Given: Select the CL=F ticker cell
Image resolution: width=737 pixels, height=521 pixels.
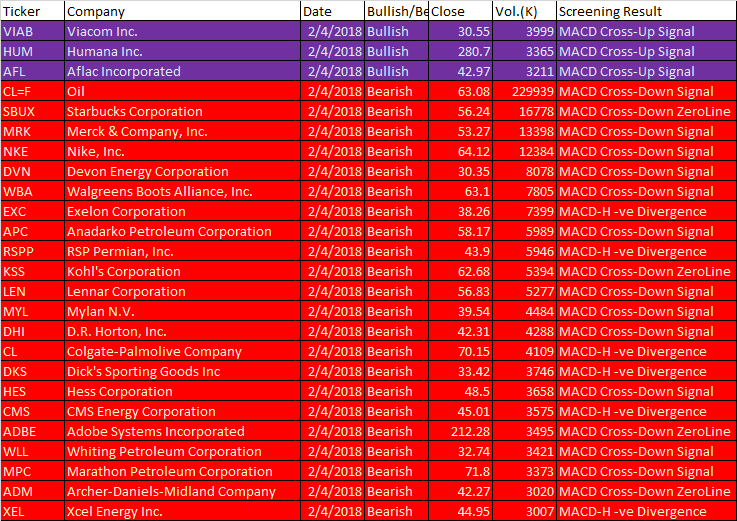Looking at the screenshot, I should [32, 91].
